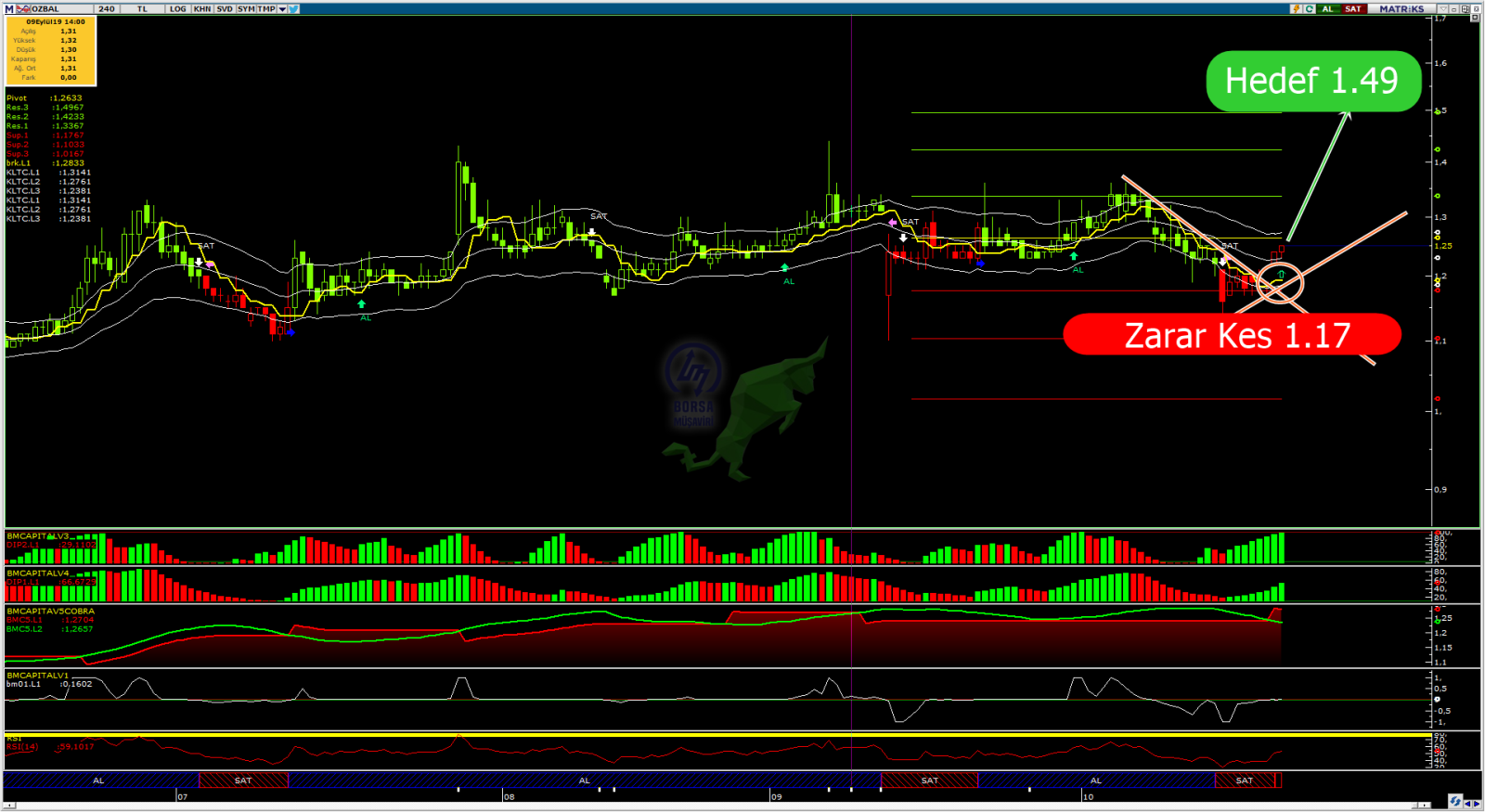1485x812 pixels.
Task: Toggle the SVD option in toolbar
Action: (225, 9)
